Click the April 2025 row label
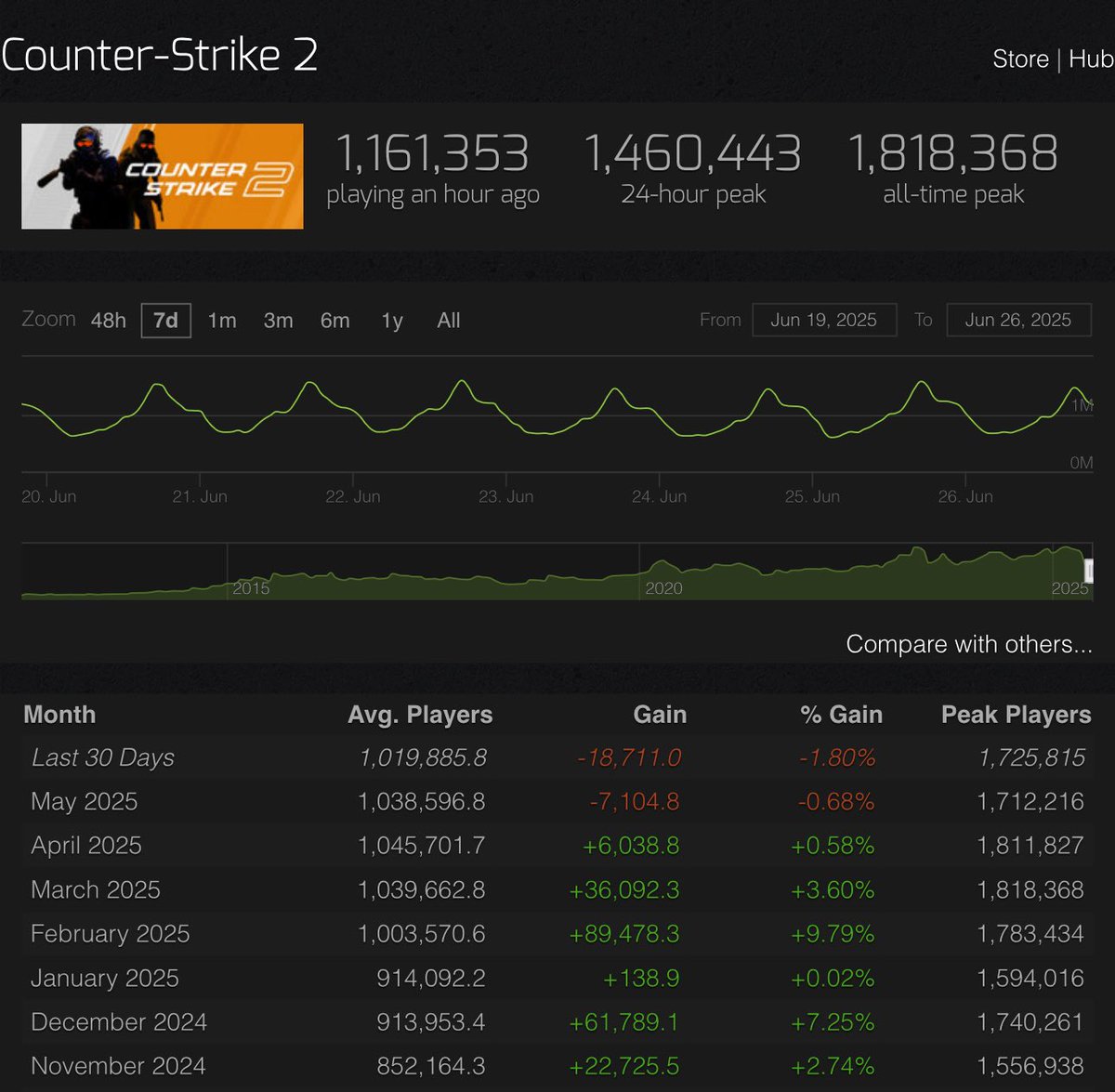This screenshot has height=1092, width=1115. tap(86, 846)
